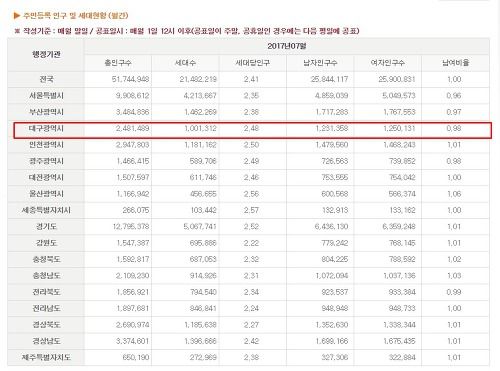
Task: Select the 세대당인구 column header
Action: (x=253, y=63)
